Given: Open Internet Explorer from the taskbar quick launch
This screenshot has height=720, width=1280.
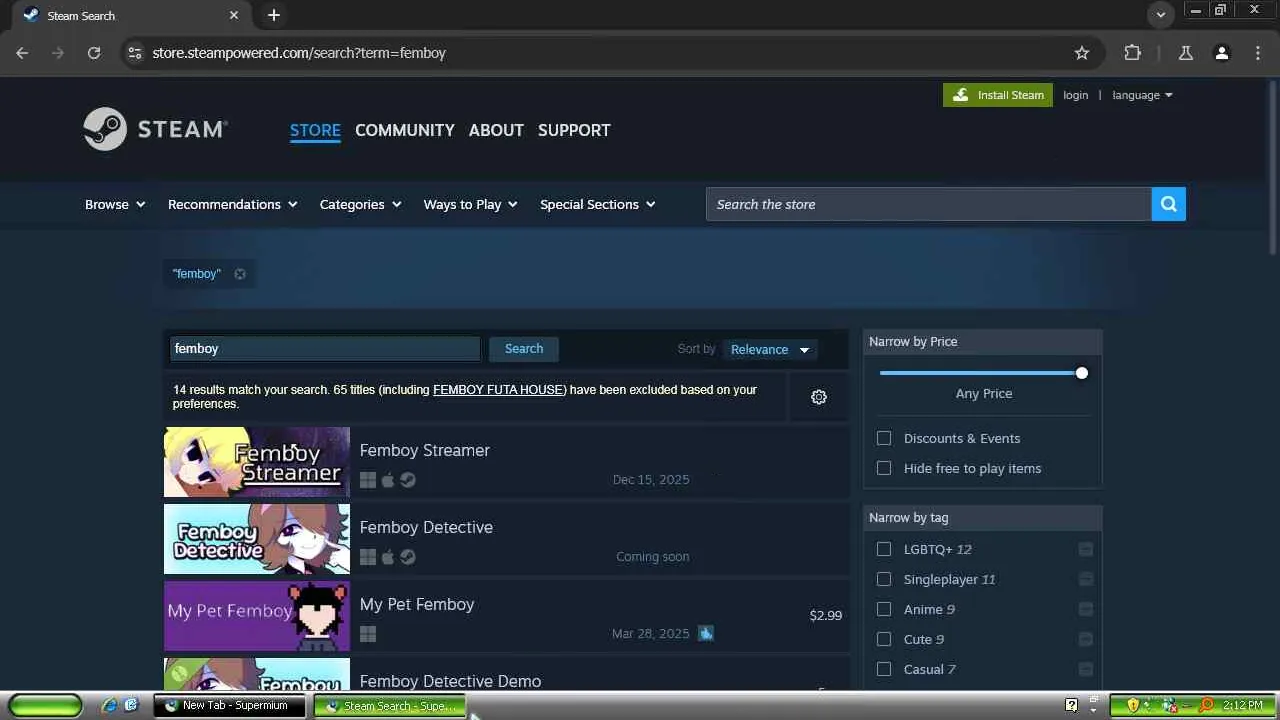Looking at the screenshot, I should click(x=109, y=706).
